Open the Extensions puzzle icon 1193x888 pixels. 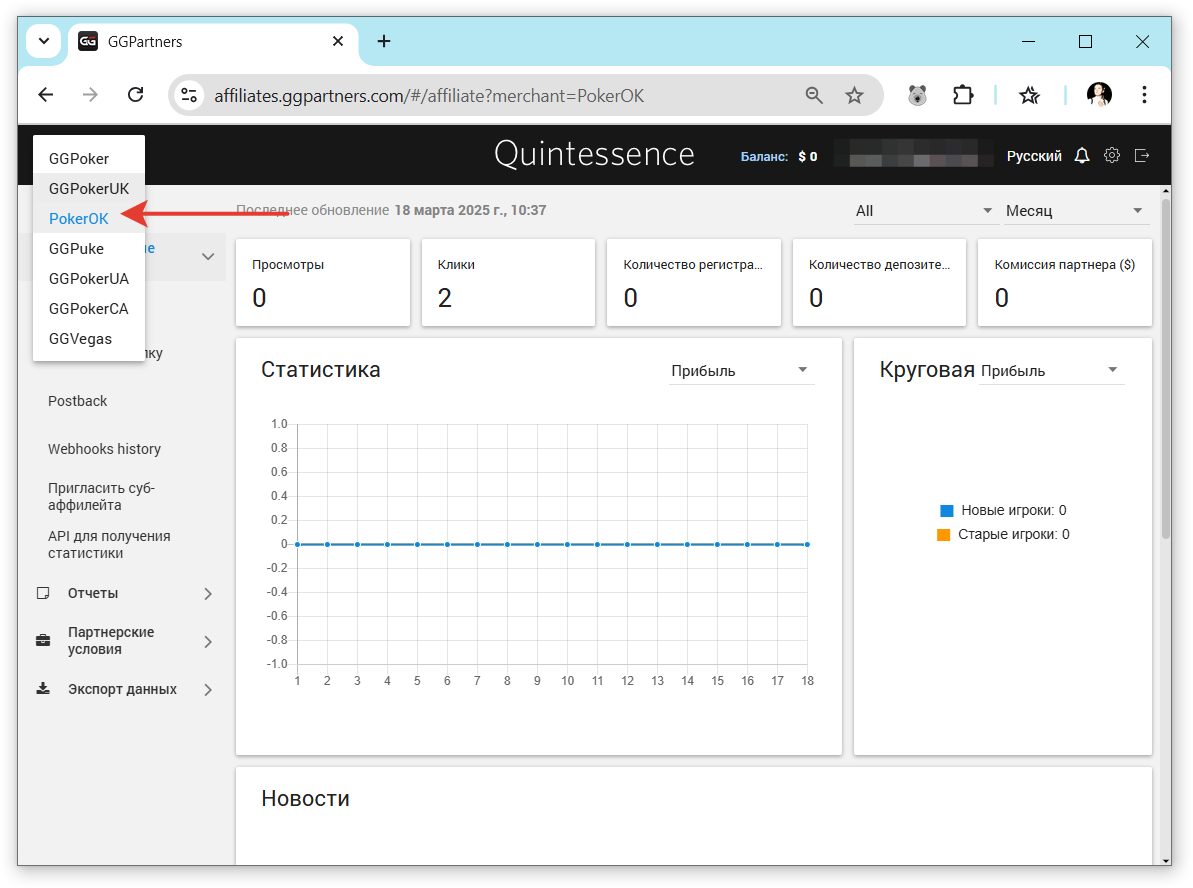pos(963,95)
